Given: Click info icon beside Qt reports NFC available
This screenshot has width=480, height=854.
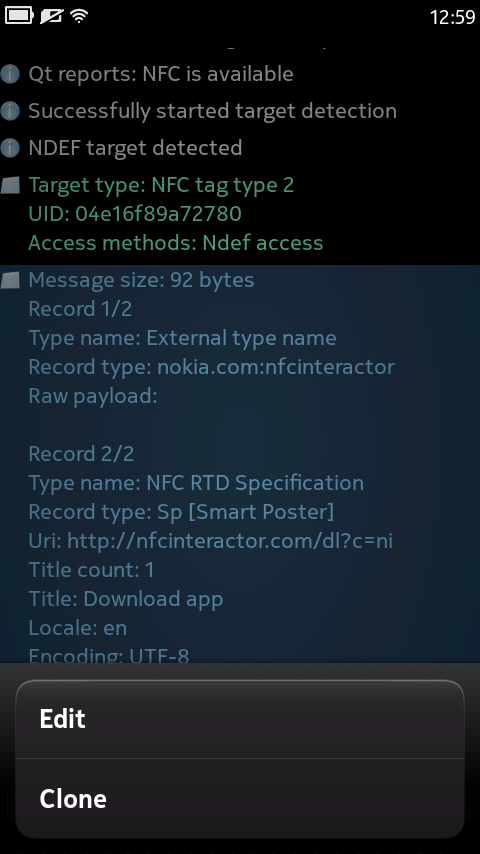Looking at the screenshot, I should pos(10,74).
